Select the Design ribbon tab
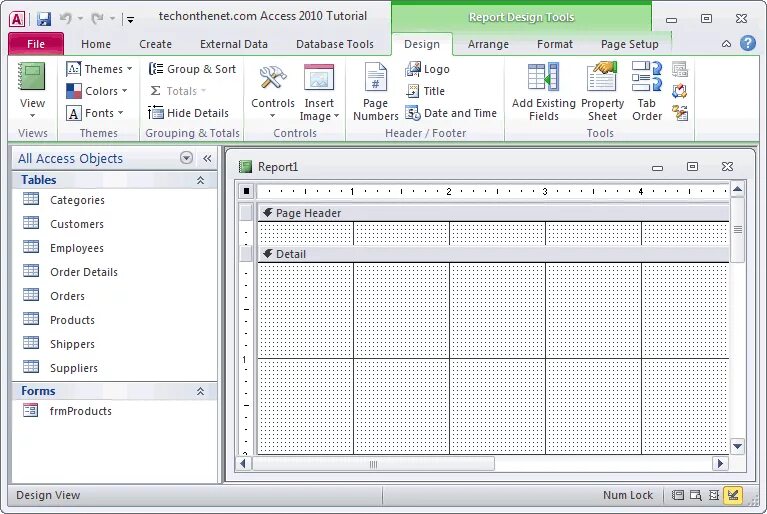Image resolution: width=767 pixels, height=514 pixels. [x=422, y=44]
